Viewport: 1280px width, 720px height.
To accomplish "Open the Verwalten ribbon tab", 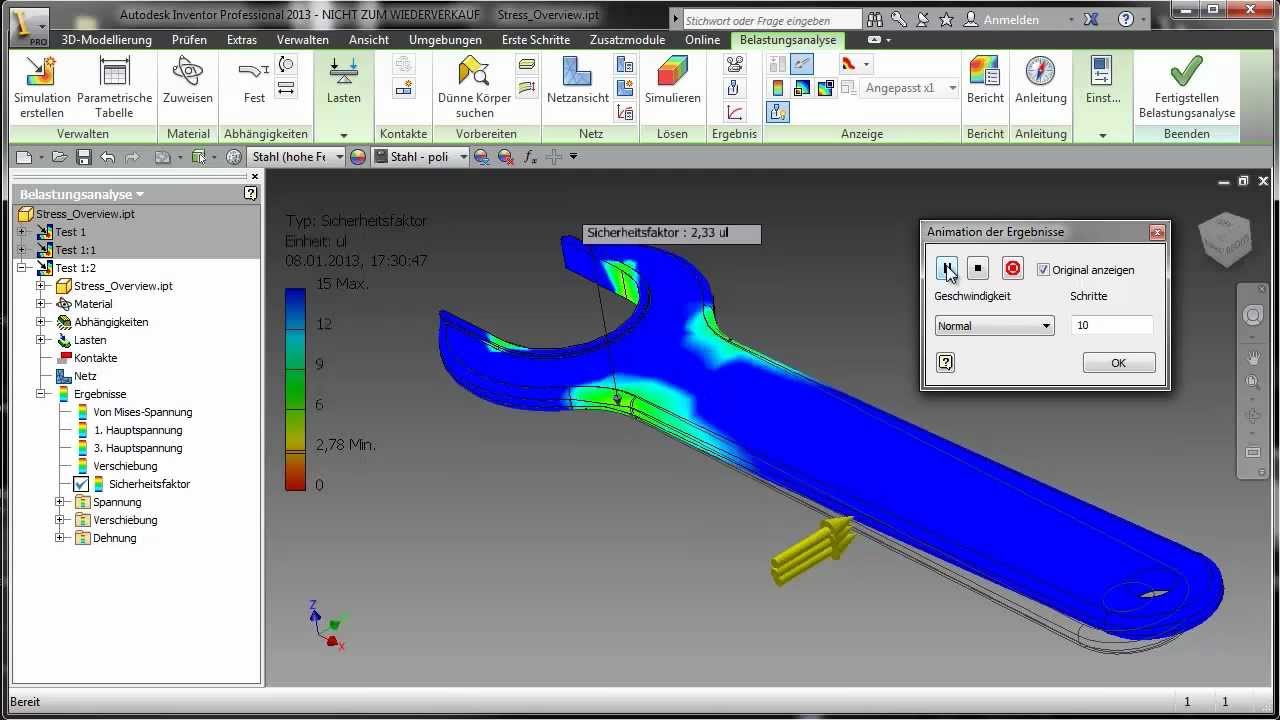I will [x=303, y=40].
